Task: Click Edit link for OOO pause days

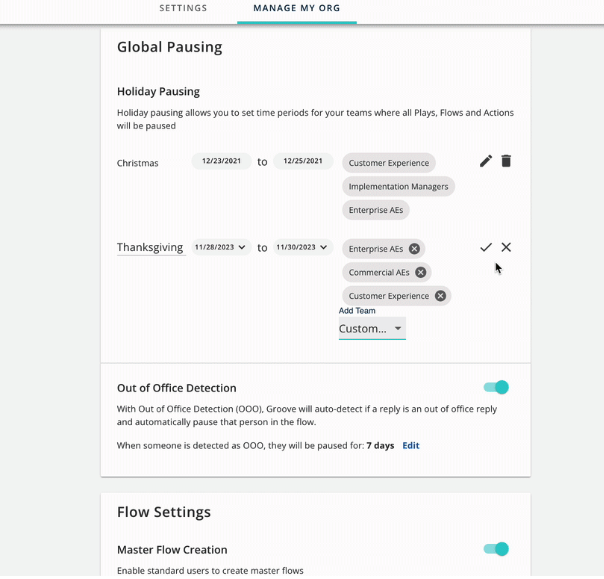Action: 411,446
